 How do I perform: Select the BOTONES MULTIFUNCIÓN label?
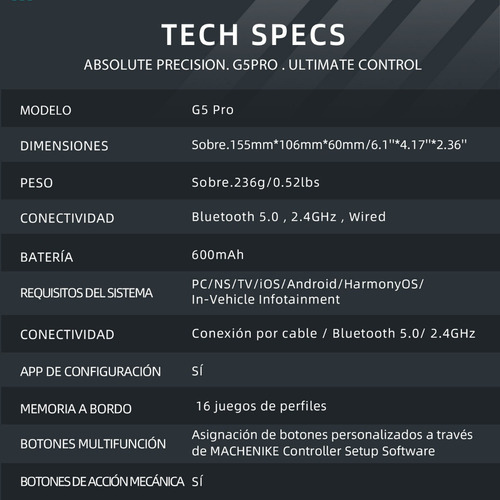(x=93, y=443)
